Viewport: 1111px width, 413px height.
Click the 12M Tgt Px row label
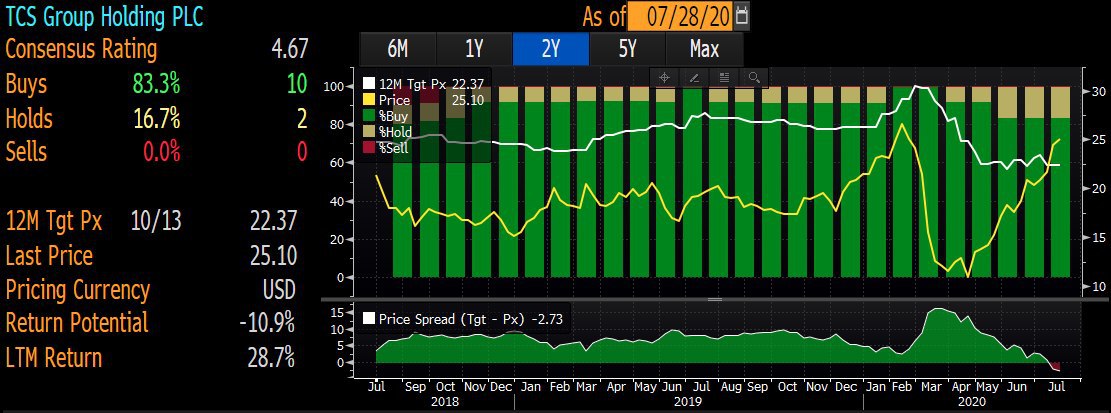53,221
